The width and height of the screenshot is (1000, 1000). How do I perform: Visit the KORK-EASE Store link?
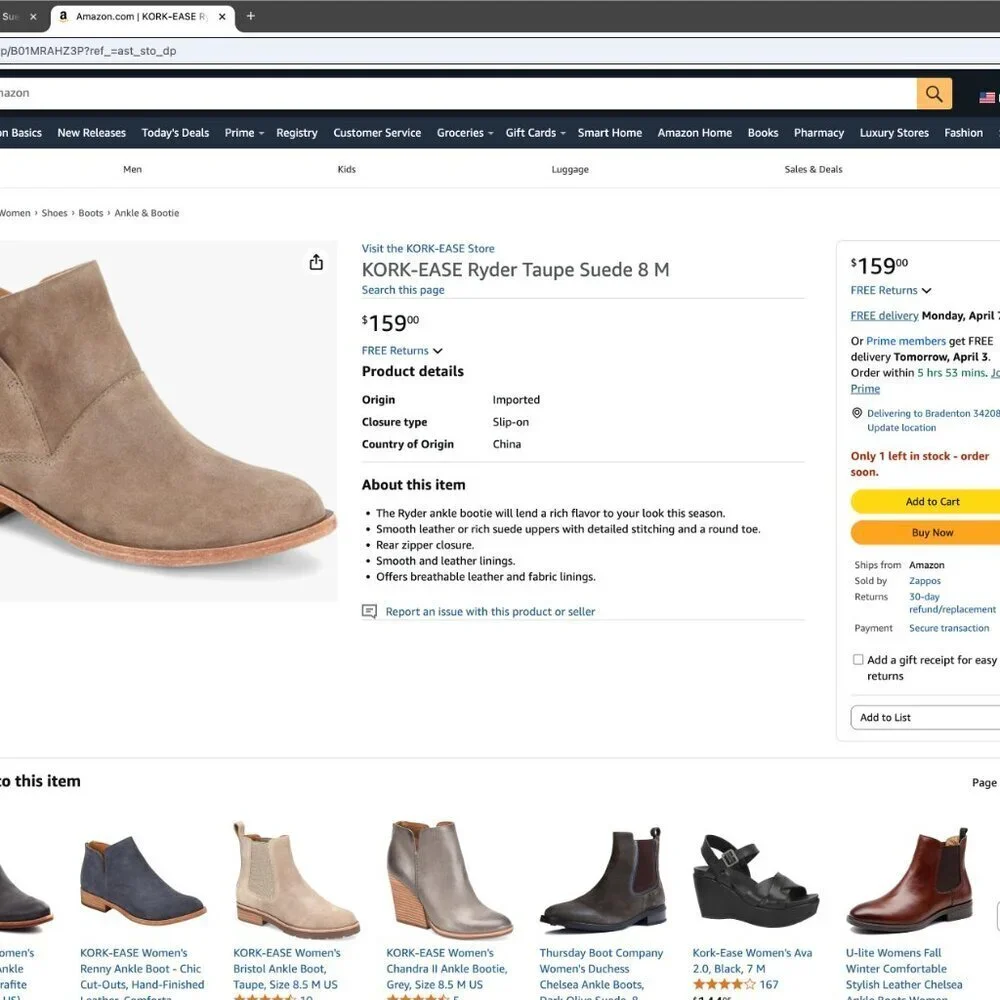tap(428, 249)
